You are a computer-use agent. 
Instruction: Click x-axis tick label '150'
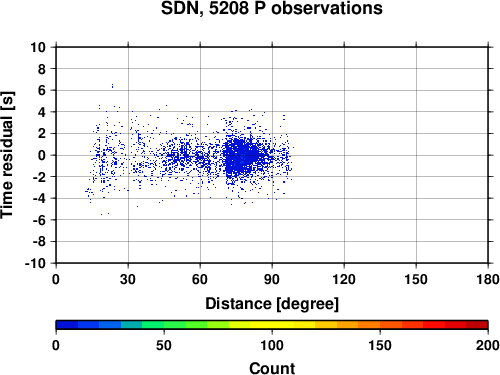click(416, 279)
